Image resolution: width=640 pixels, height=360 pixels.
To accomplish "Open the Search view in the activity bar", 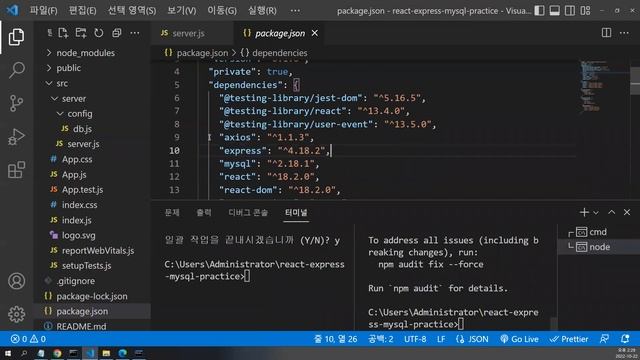I will click(x=16, y=70).
